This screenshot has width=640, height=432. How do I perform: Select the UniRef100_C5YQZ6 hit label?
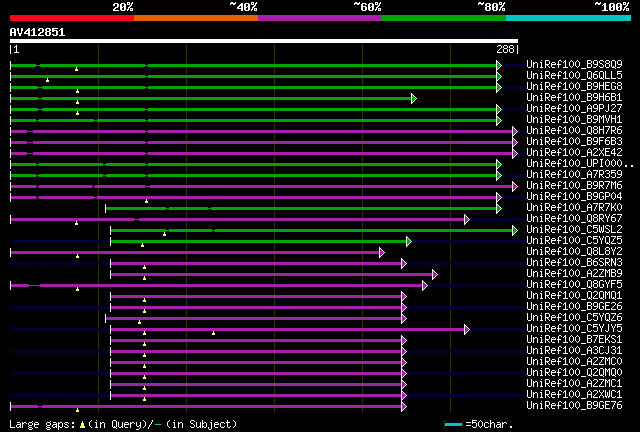[574, 318]
